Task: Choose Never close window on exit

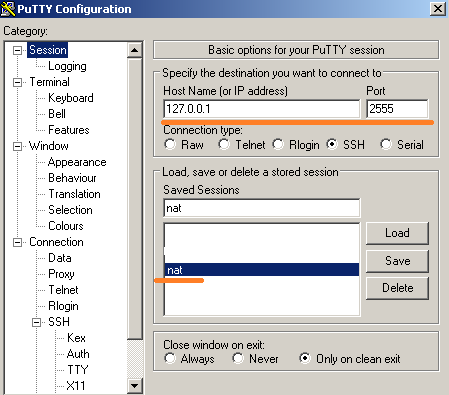Action: coord(238,358)
